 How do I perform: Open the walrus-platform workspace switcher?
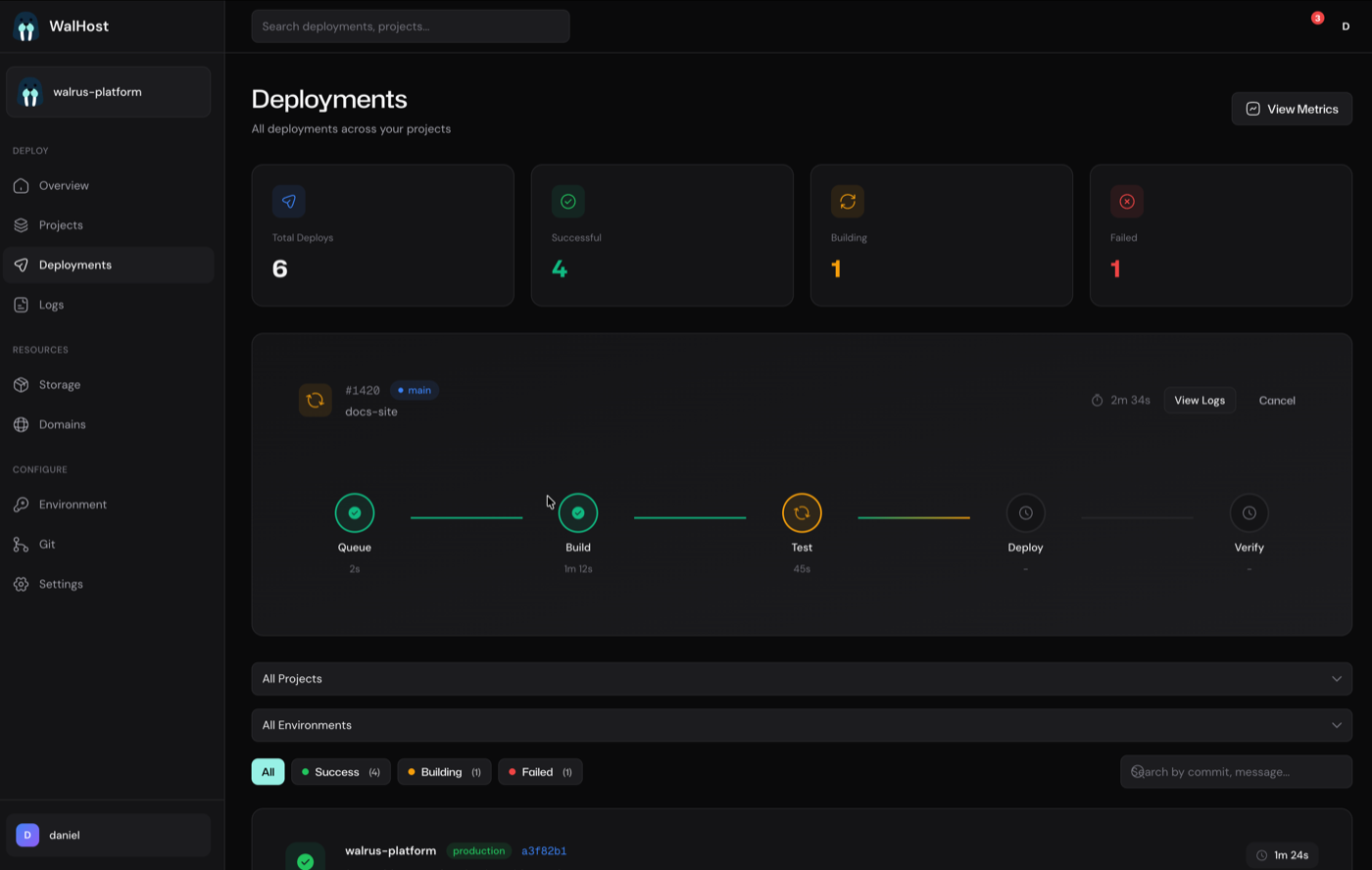109,92
